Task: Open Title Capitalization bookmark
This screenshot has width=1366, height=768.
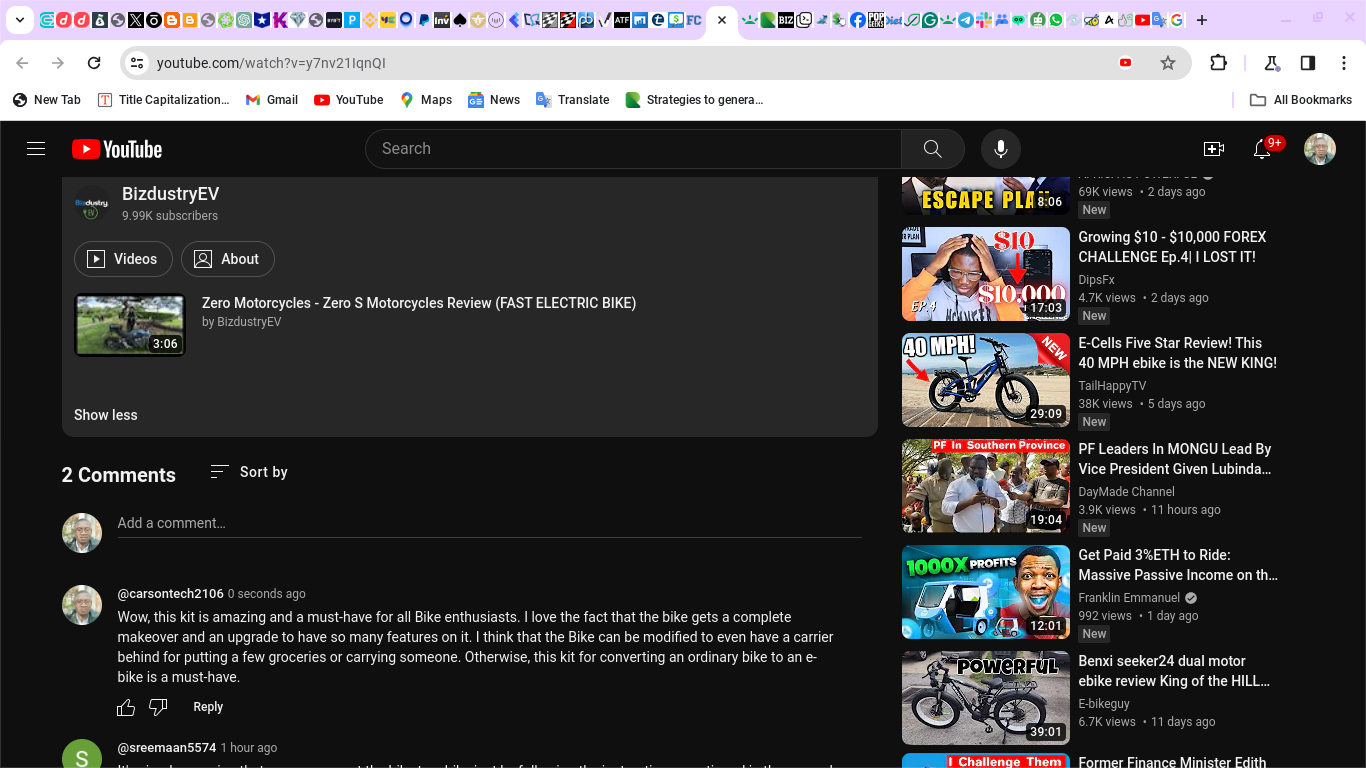Action: [164, 100]
